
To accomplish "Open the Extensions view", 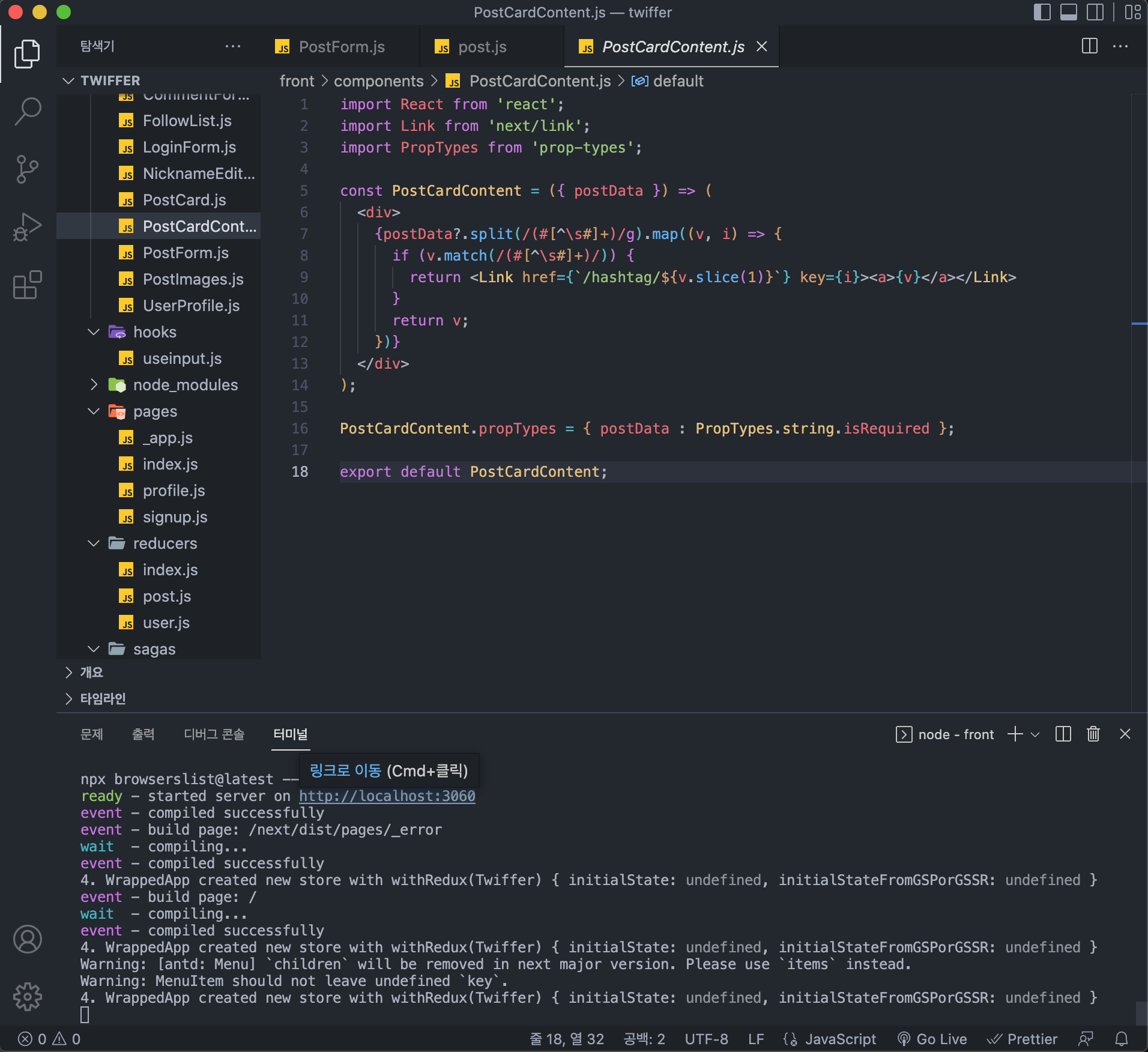I will click(x=28, y=285).
